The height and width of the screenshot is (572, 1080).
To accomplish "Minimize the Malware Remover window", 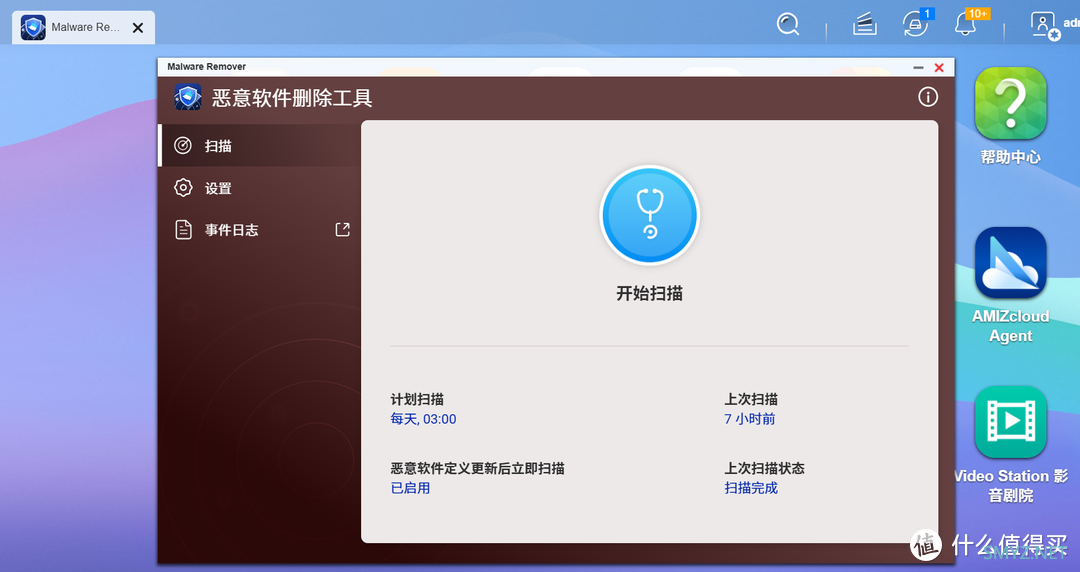I will coord(918,68).
